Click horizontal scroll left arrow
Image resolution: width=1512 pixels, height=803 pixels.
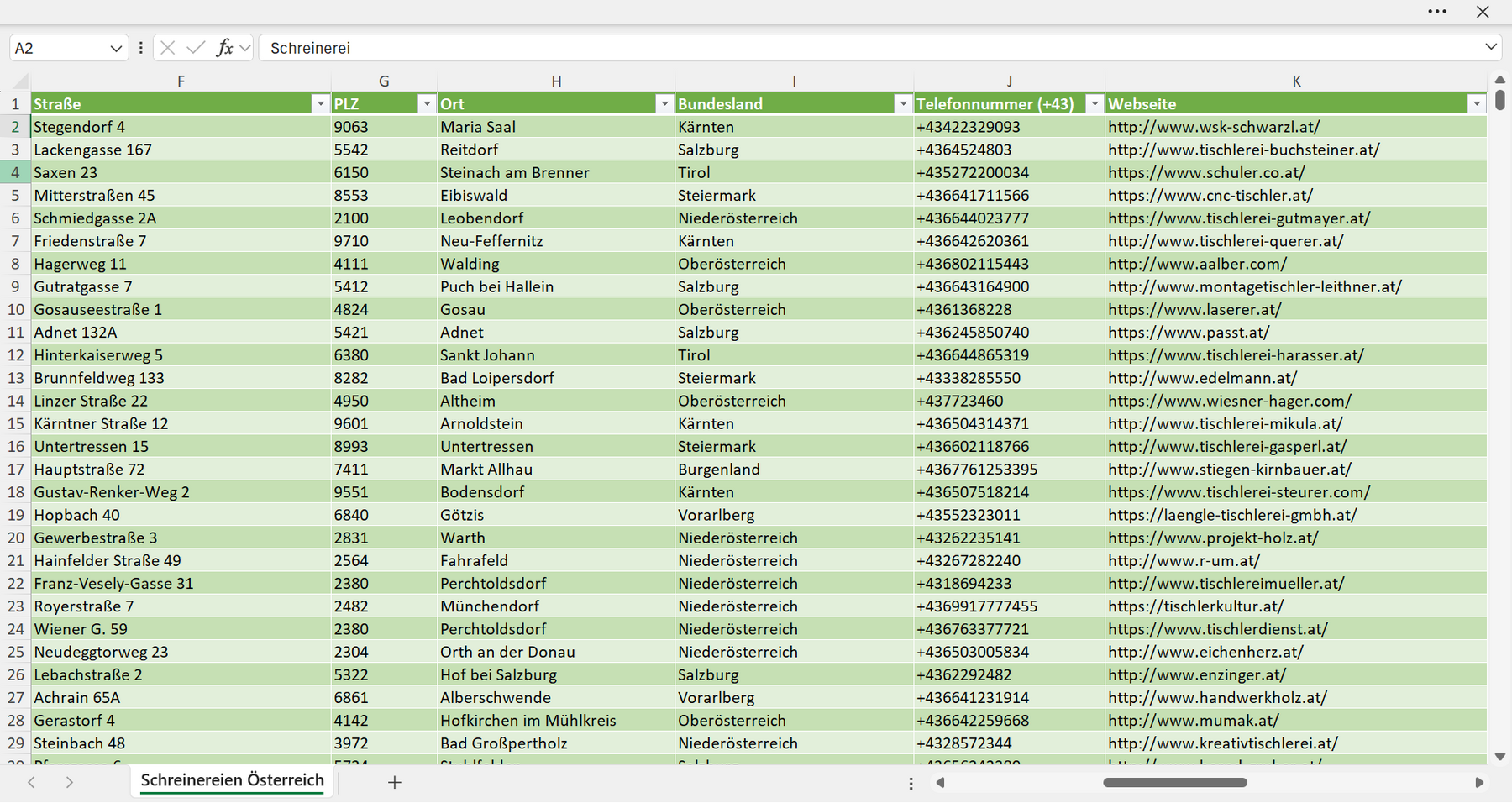point(941,783)
